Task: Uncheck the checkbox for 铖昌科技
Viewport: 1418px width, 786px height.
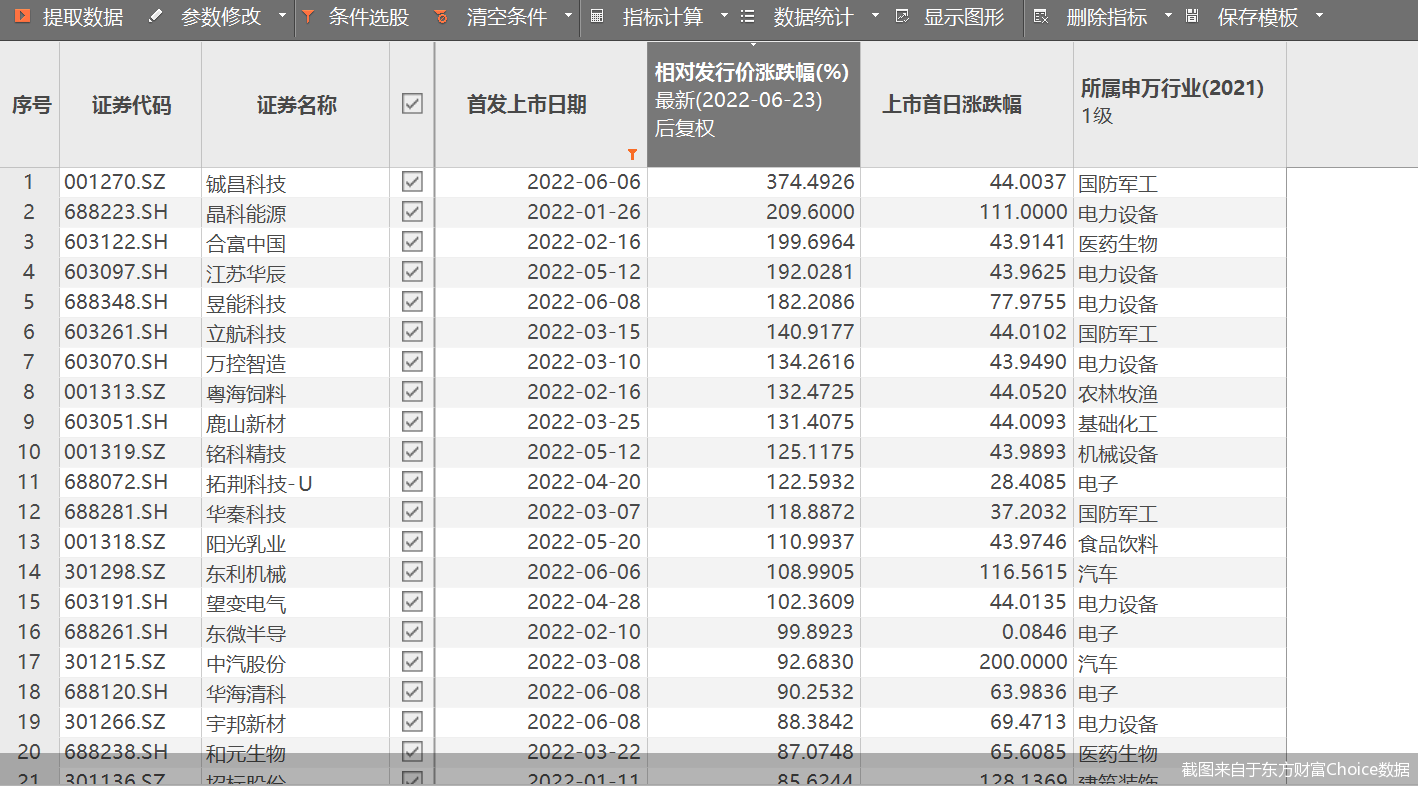Action: click(x=412, y=182)
